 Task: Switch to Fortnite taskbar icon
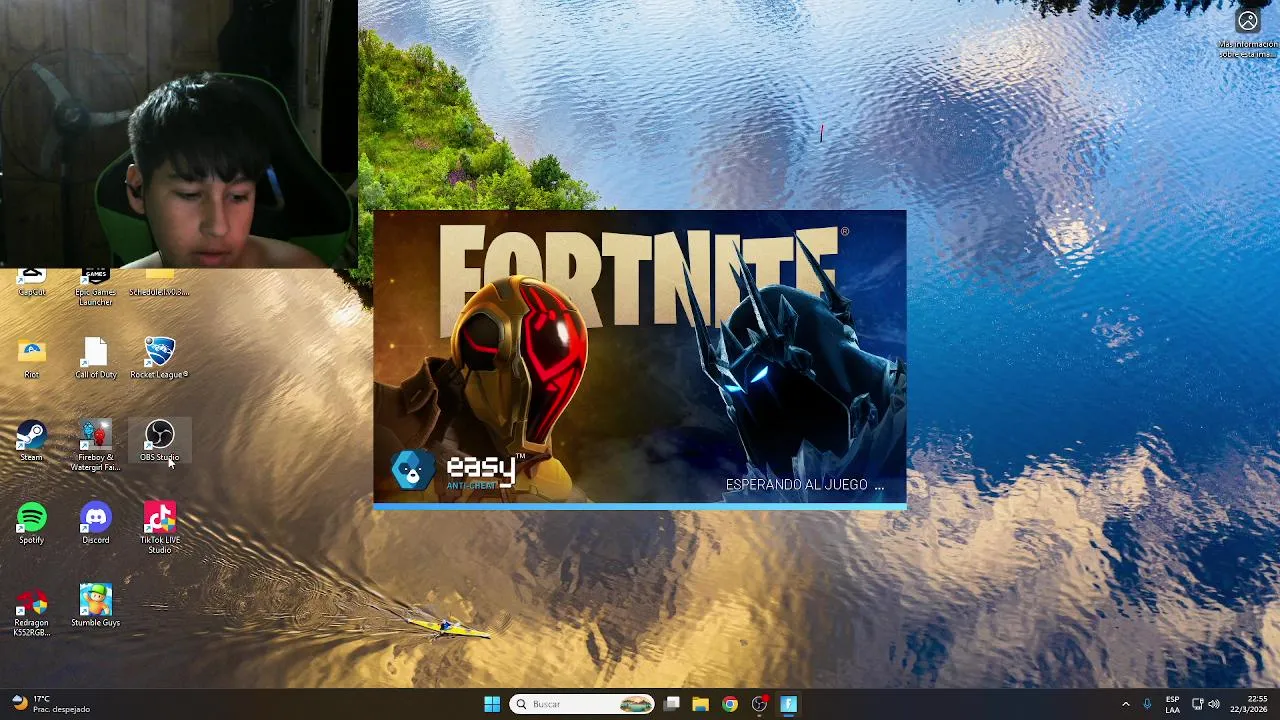pos(788,704)
